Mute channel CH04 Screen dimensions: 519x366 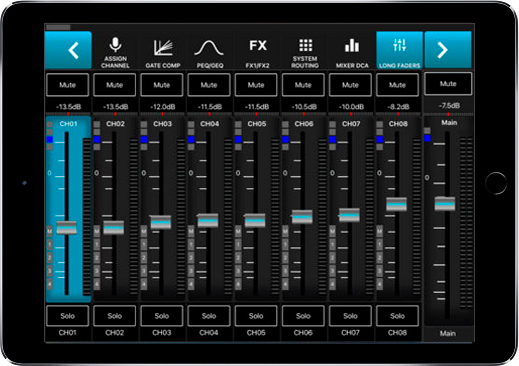pyautogui.click(x=209, y=85)
